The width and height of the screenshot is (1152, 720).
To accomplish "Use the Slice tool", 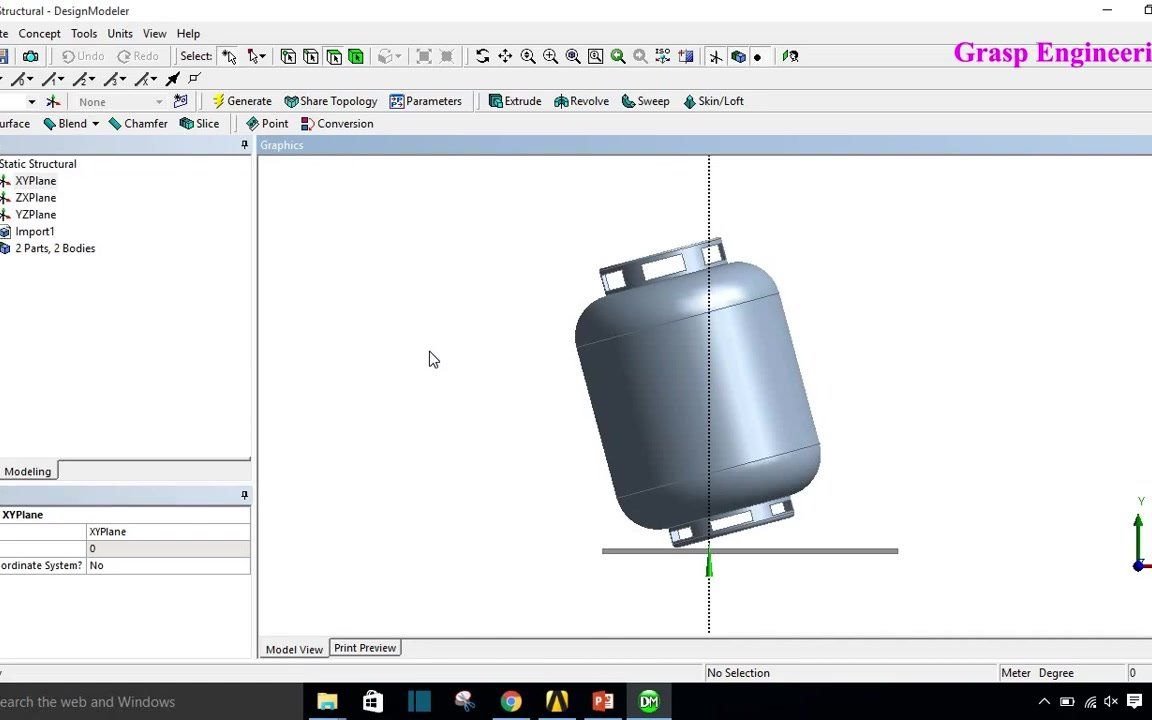I will (x=198, y=123).
